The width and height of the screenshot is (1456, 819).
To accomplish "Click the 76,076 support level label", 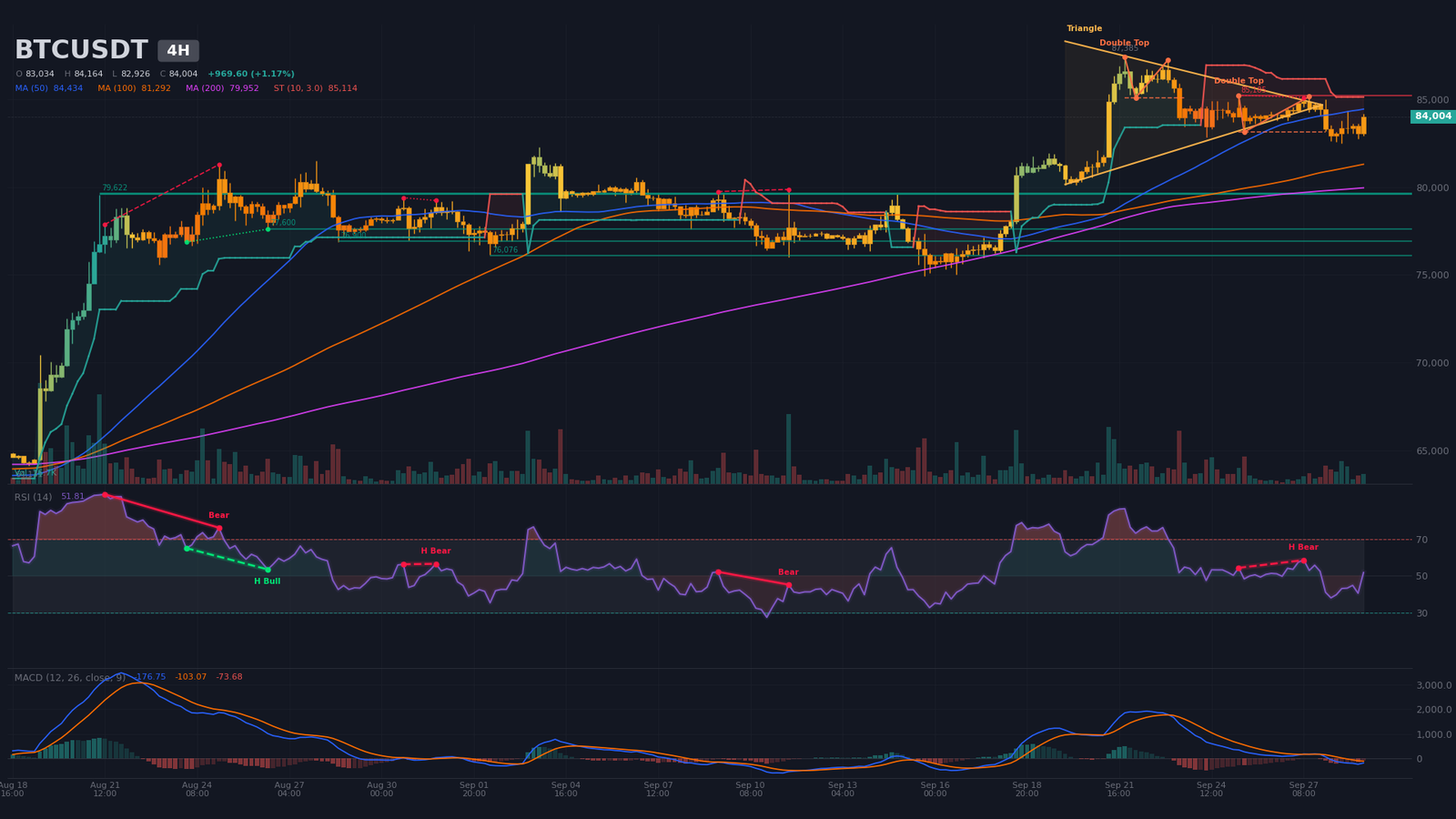I will click(505, 250).
